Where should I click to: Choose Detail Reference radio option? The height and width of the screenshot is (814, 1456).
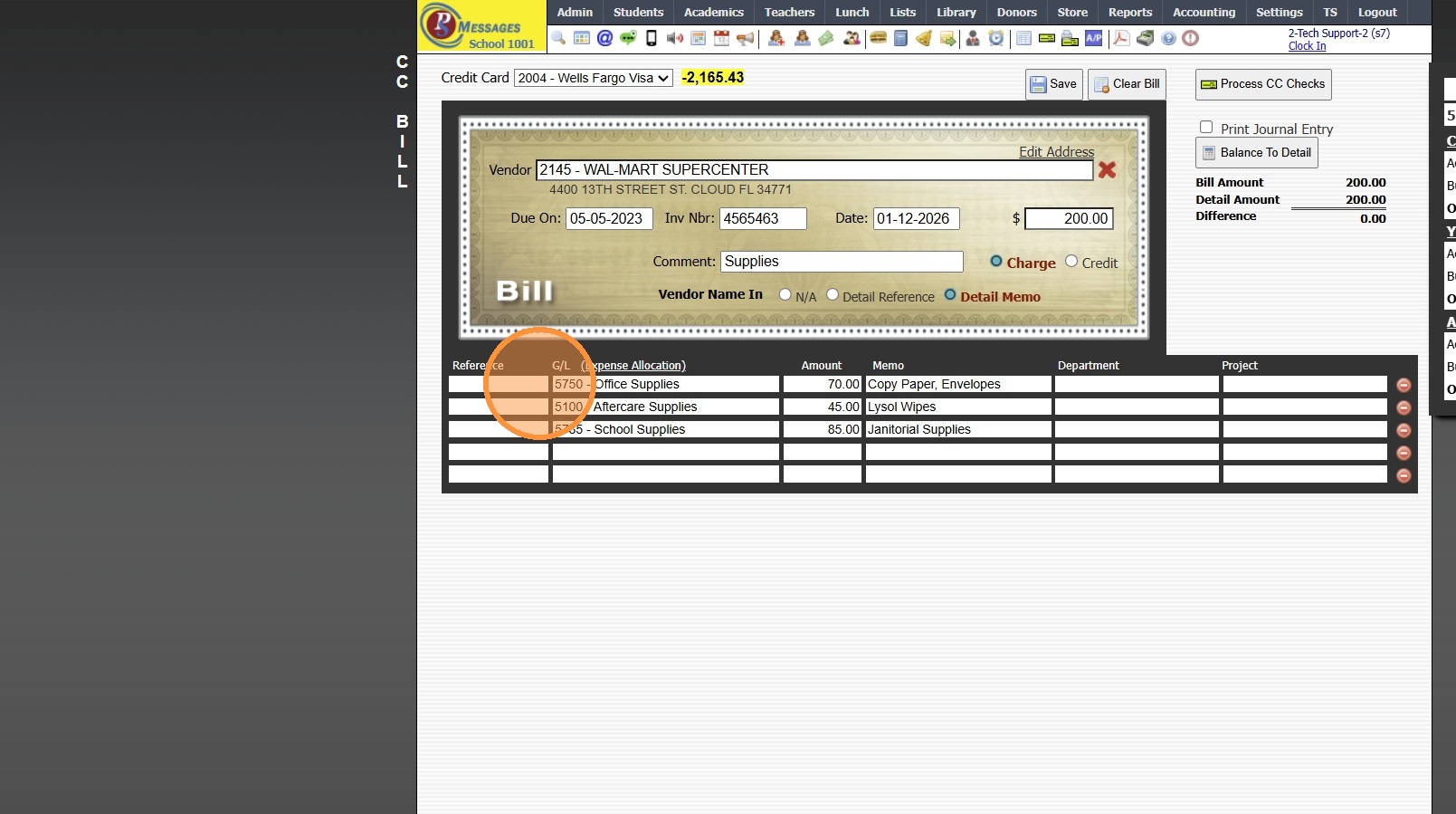(x=833, y=294)
